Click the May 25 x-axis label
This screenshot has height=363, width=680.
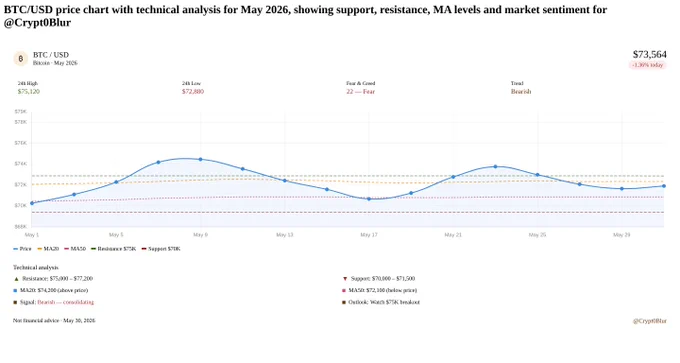(537, 235)
